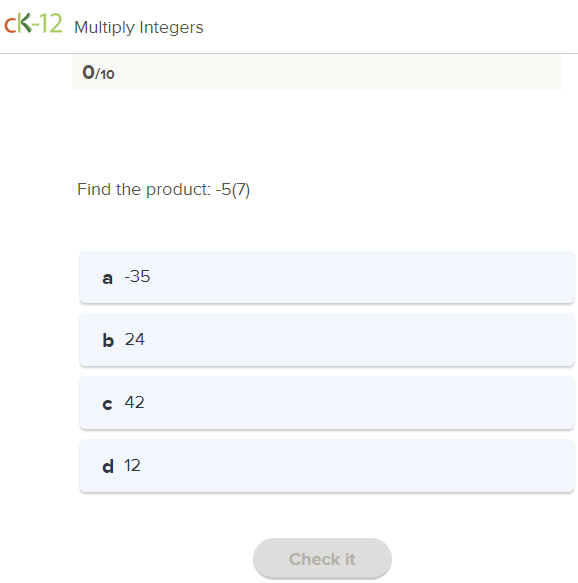Screen dimensions: 578x583
Task: Select answer option a, -35
Action: click(x=327, y=277)
